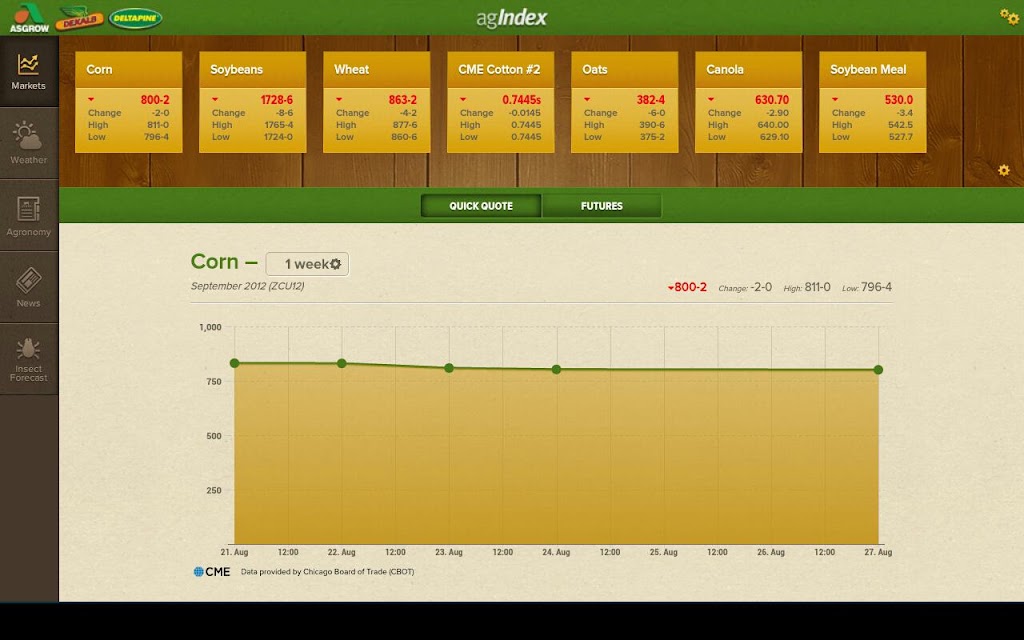Viewport: 1024px width, 640px height.
Task: Open commodity tiles settings gear icon
Action: click(x=1004, y=170)
